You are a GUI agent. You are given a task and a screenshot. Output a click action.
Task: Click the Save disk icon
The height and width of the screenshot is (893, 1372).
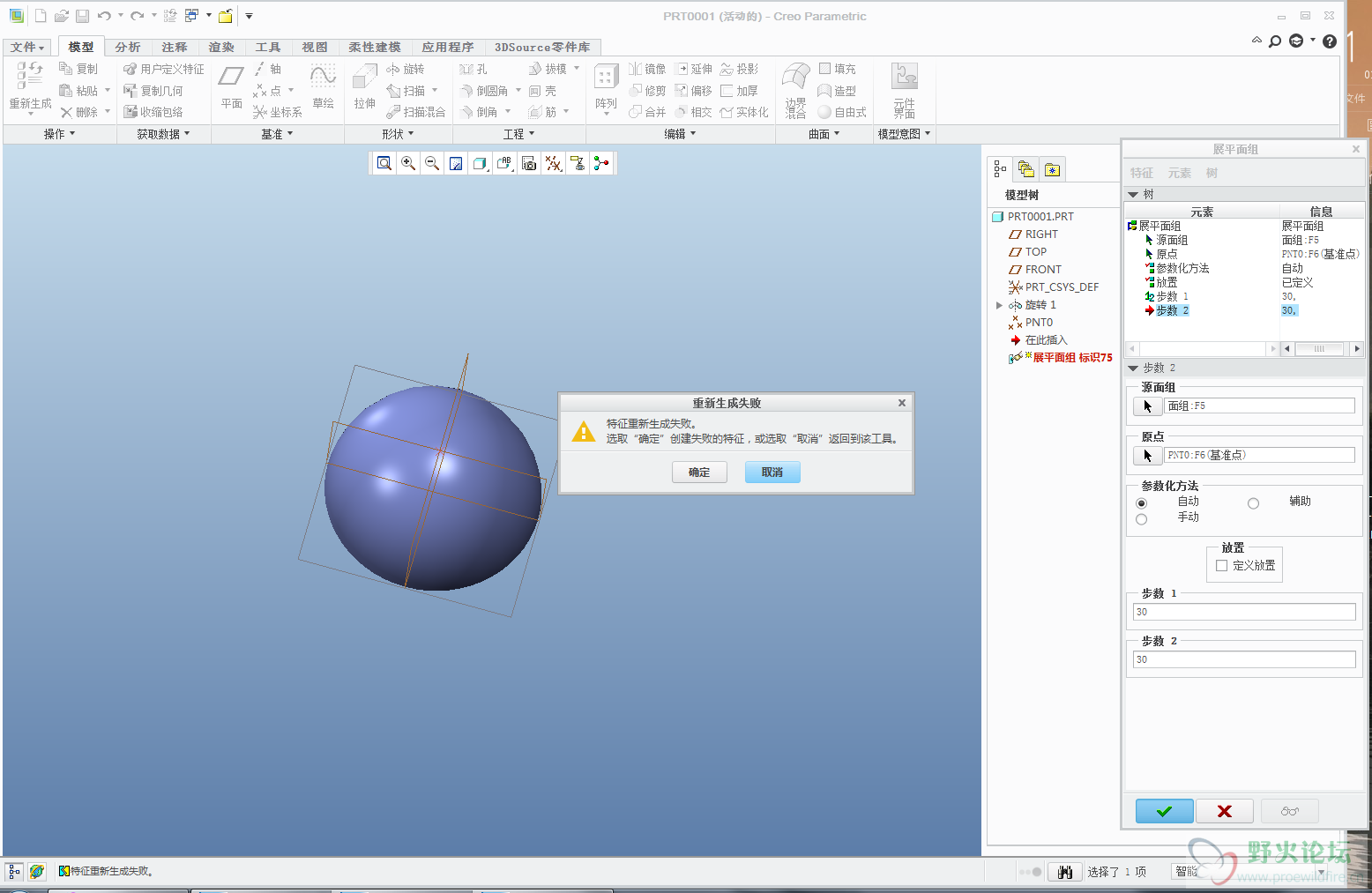click(82, 16)
